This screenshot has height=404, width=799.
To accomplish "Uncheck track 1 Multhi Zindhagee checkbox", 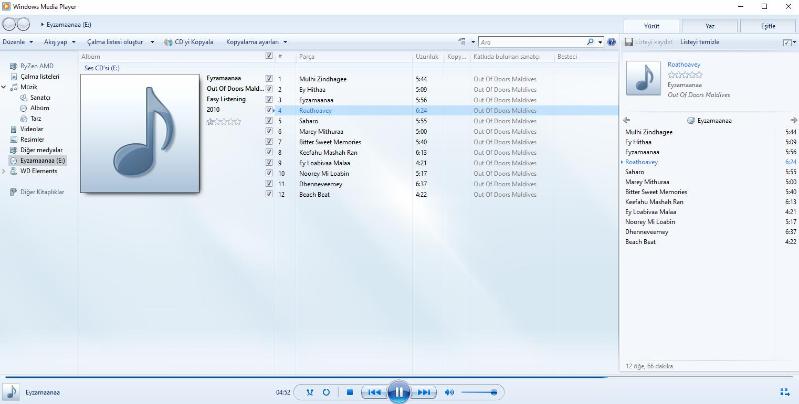I will (x=269, y=78).
